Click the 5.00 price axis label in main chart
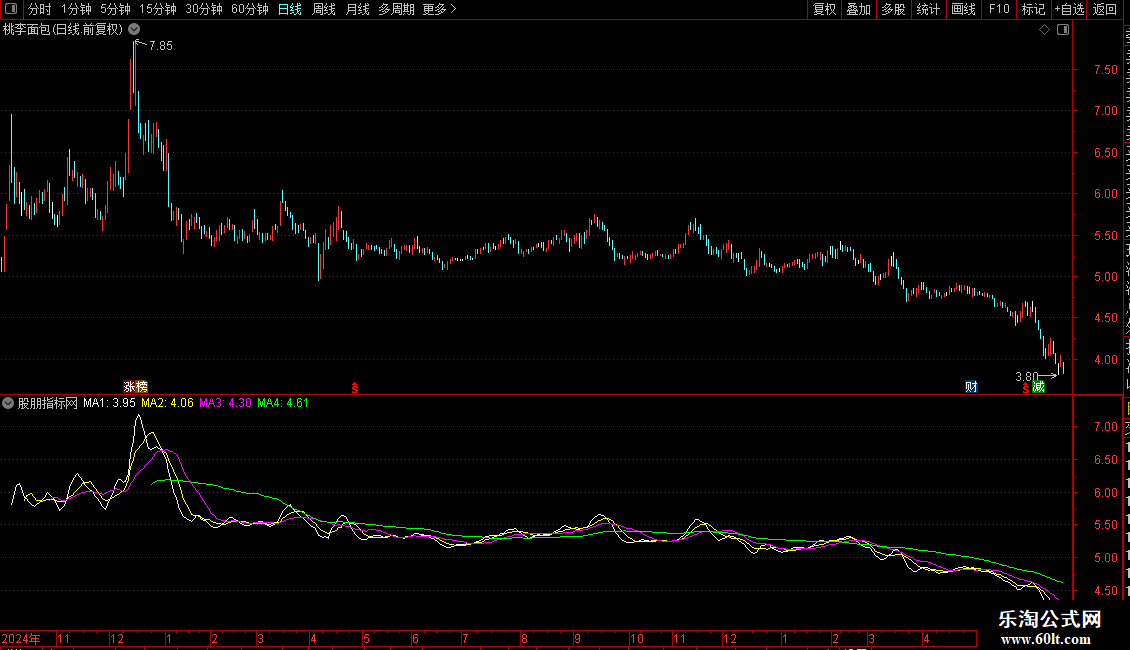This screenshot has width=1130, height=650. (x=1105, y=277)
